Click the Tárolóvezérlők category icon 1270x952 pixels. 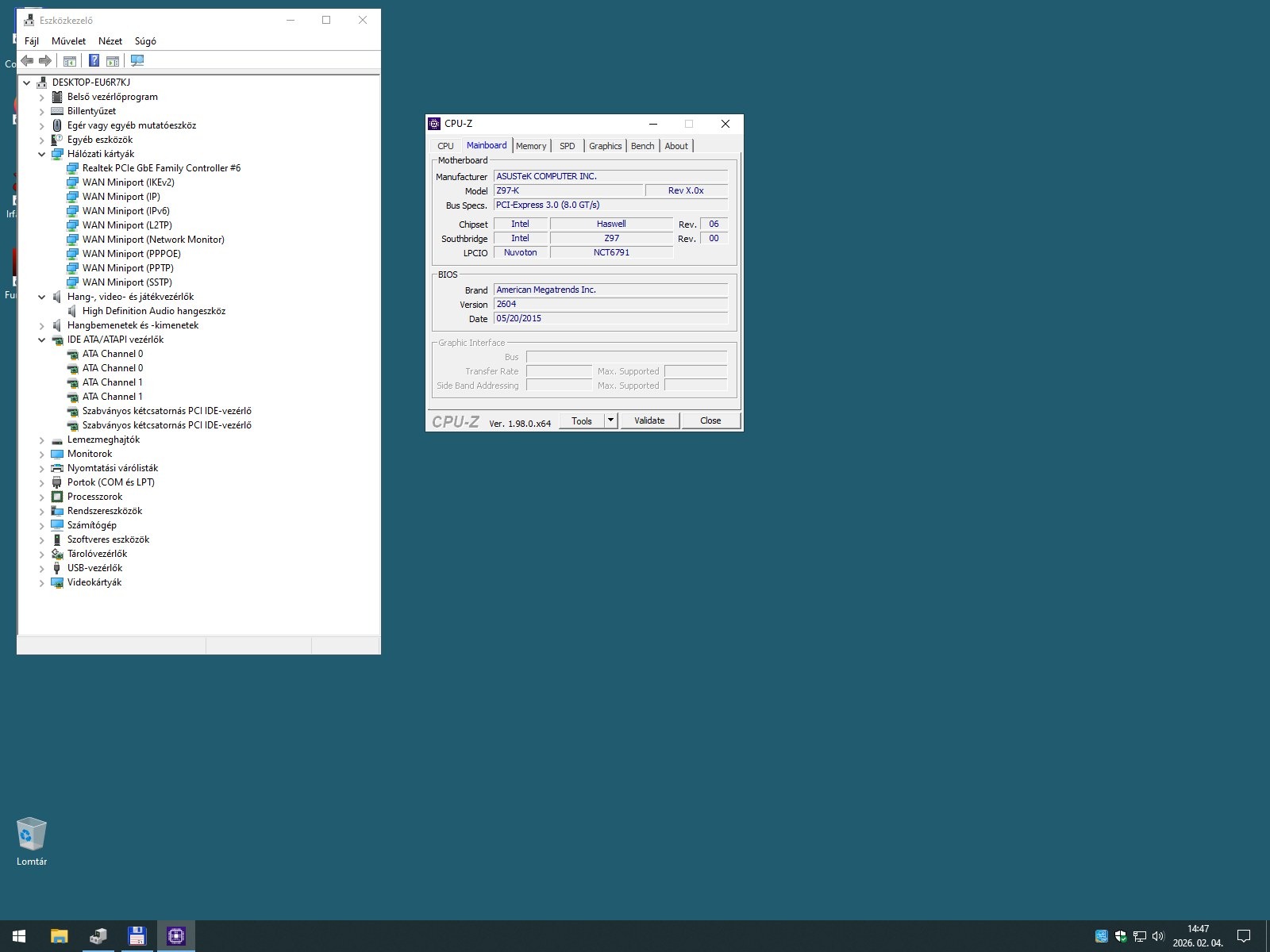pyautogui.click(x=57, y=554)
